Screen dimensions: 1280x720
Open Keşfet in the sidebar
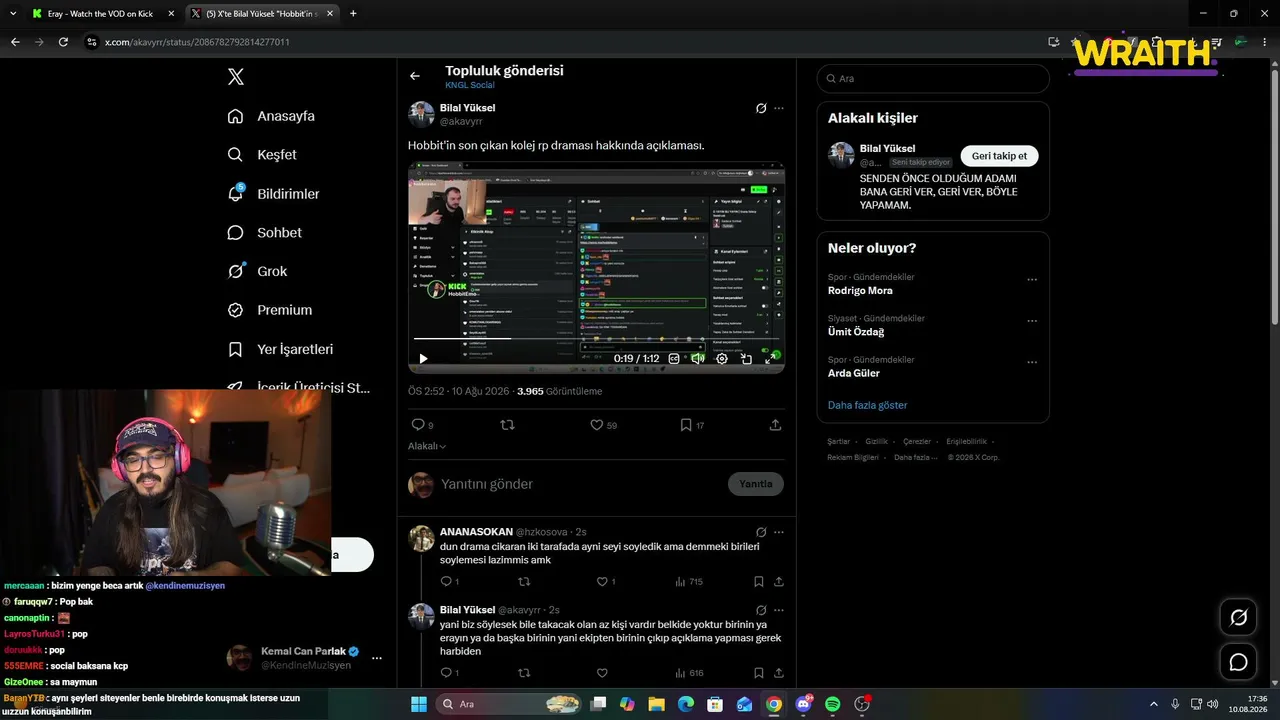[x=262, y=155]
